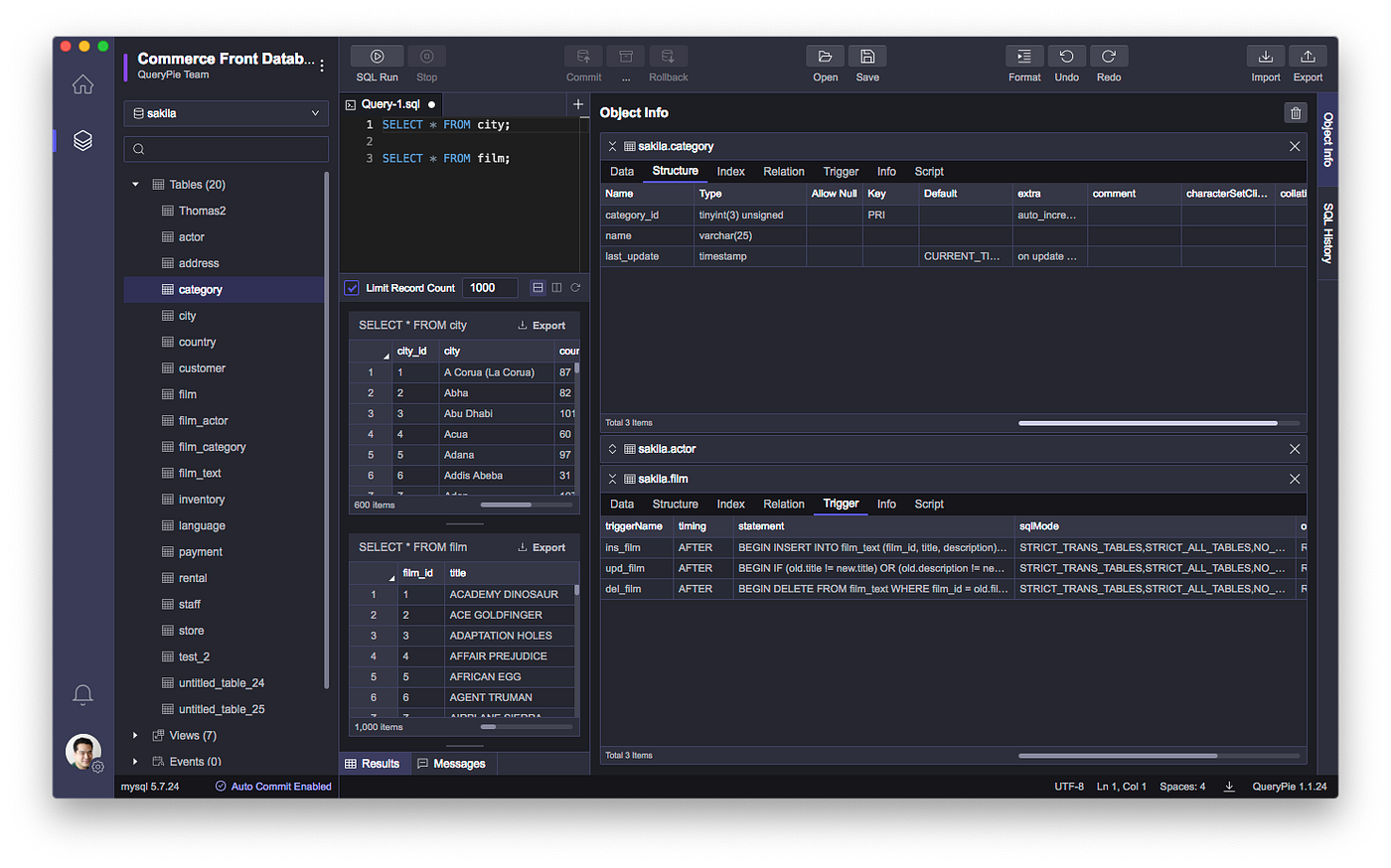Toggle Auto Commit Enabled in status bar
Image resolution: width=1391 pixels, height=868 pixels.
coord(273,786)
